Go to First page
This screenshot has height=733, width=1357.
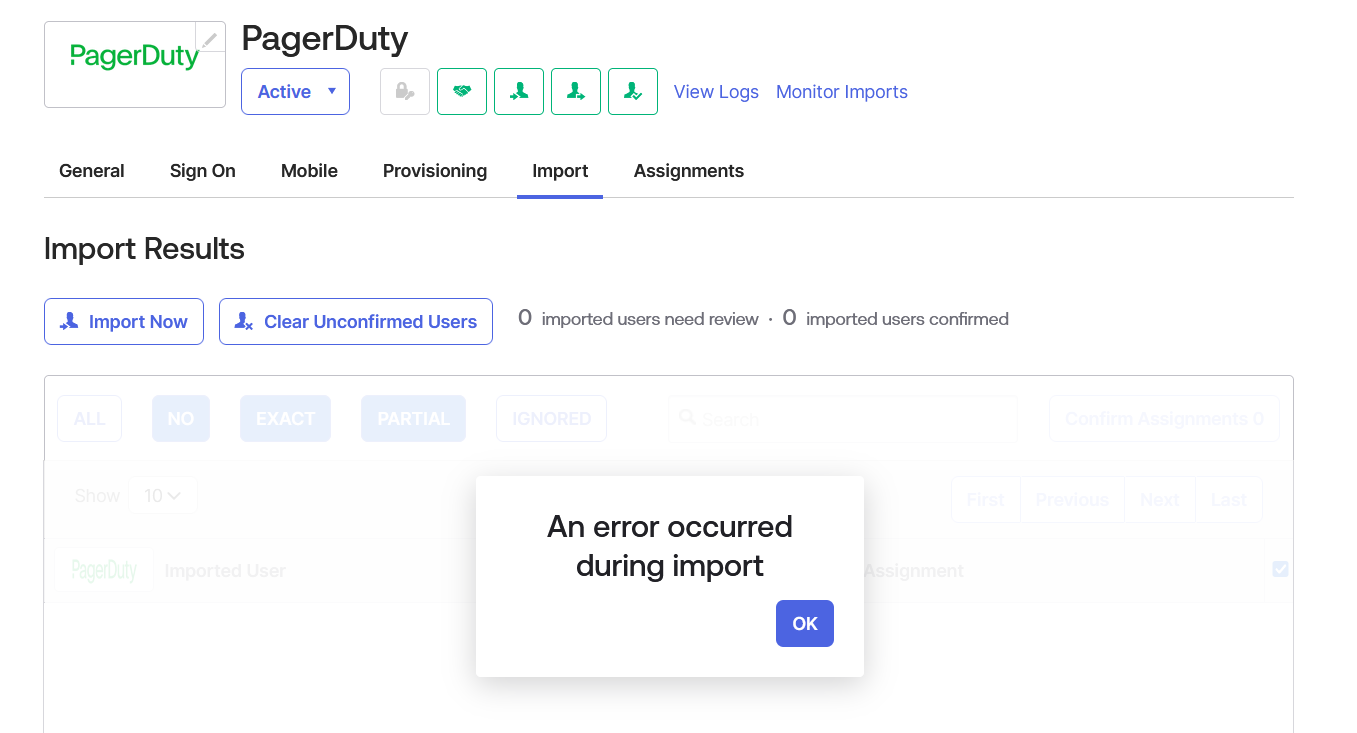click(x=985, y=500)
